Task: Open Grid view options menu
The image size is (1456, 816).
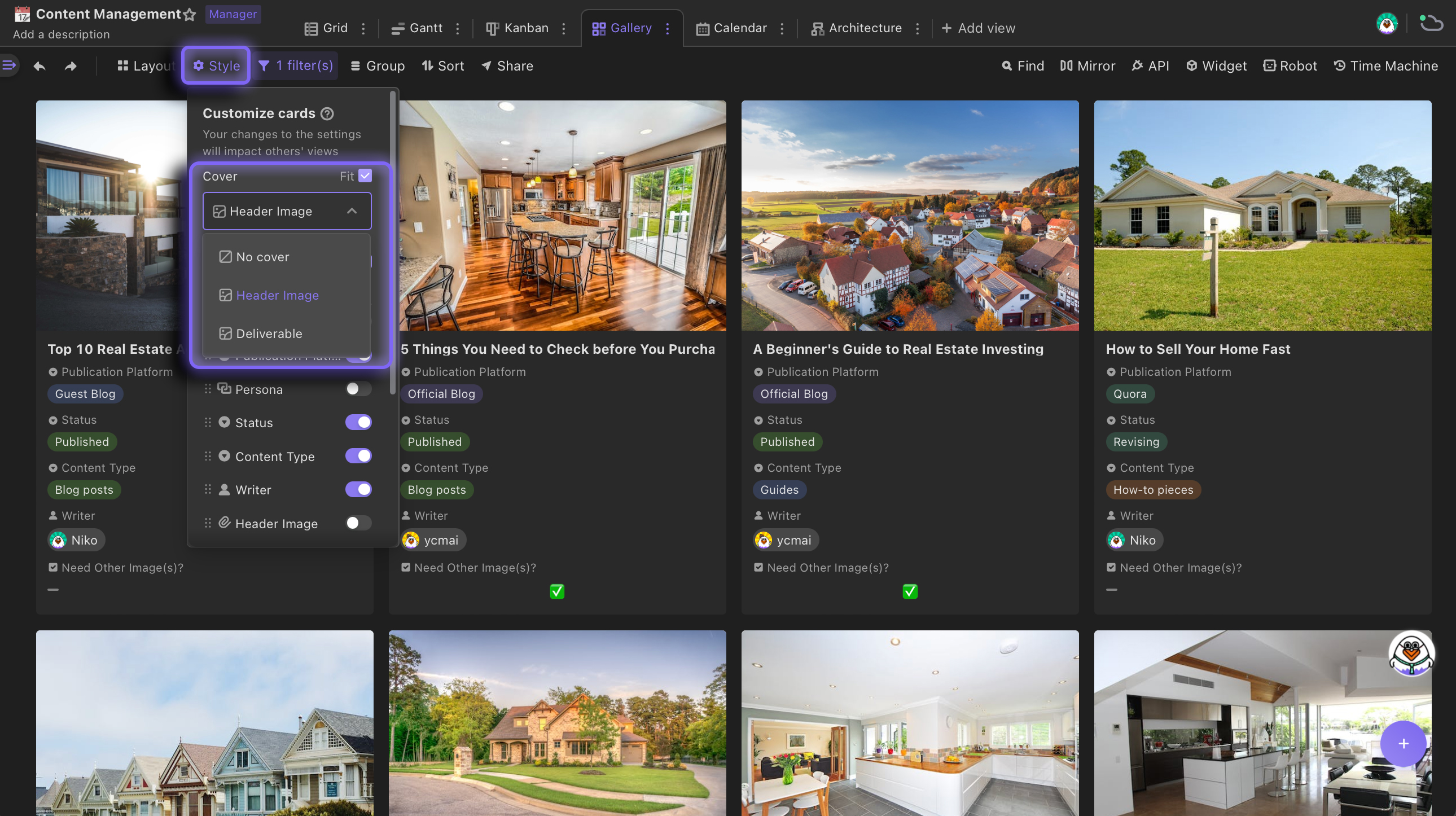Action: click(x=363, y=28)
